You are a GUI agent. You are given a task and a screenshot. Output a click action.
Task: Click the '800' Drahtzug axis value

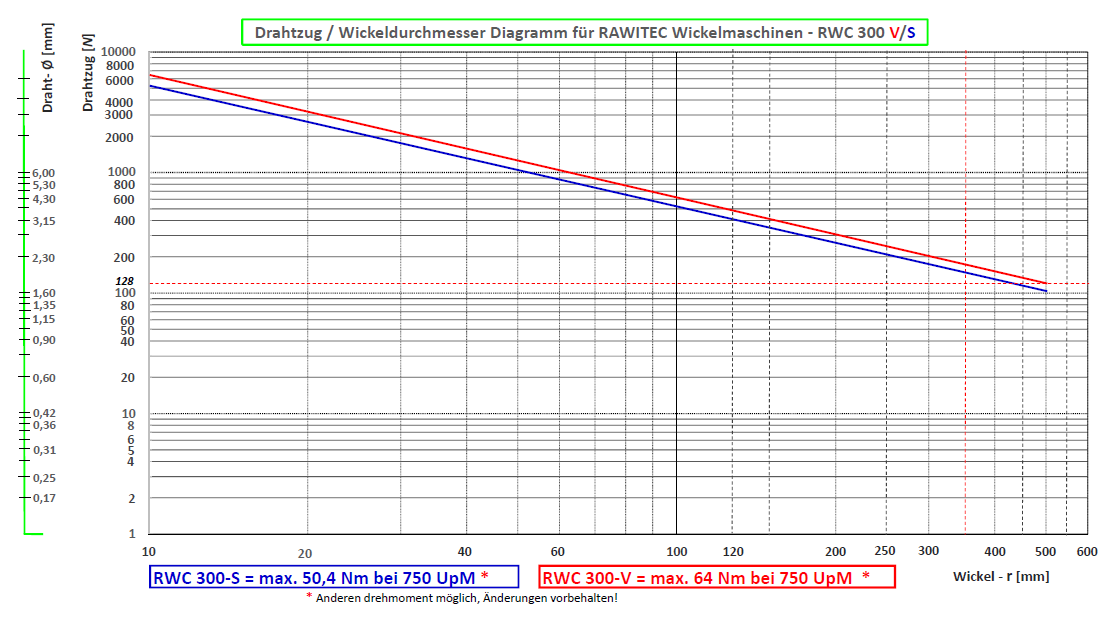click(124, 185)
